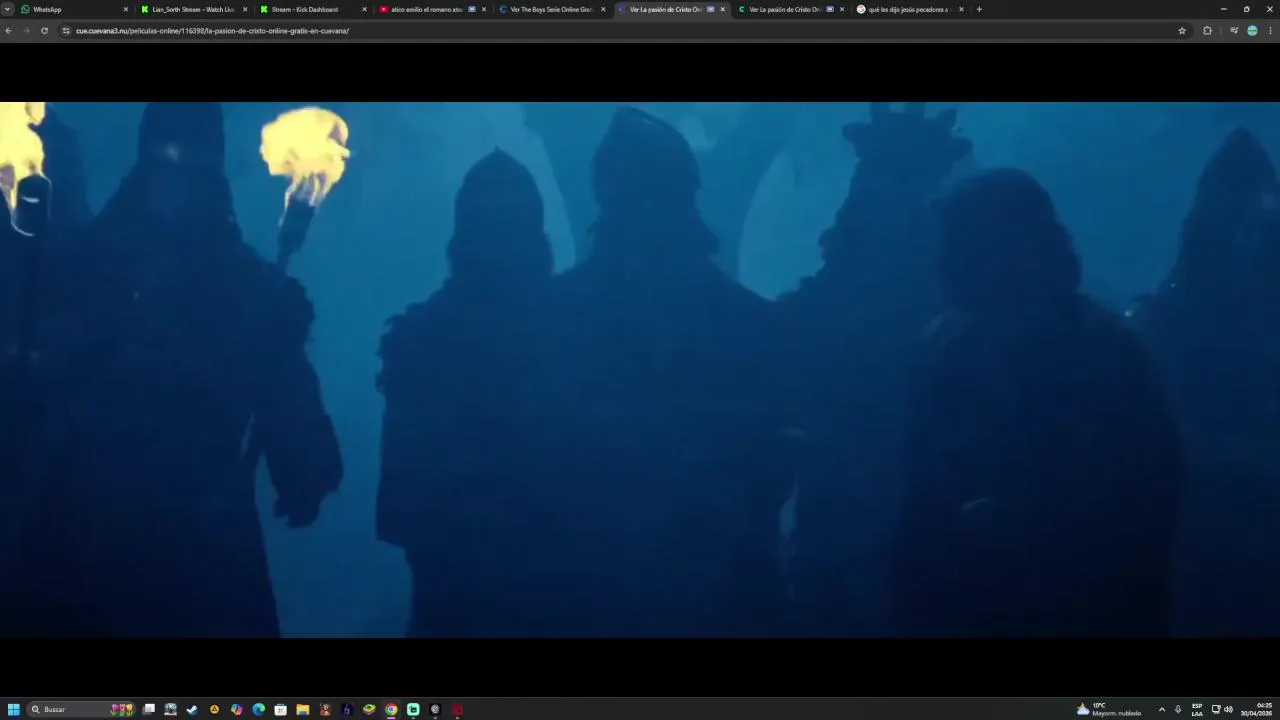Close the Lian_Sorth Stream tab
The width and height of the screenshot is (1280, 720).
click(245, 9)
